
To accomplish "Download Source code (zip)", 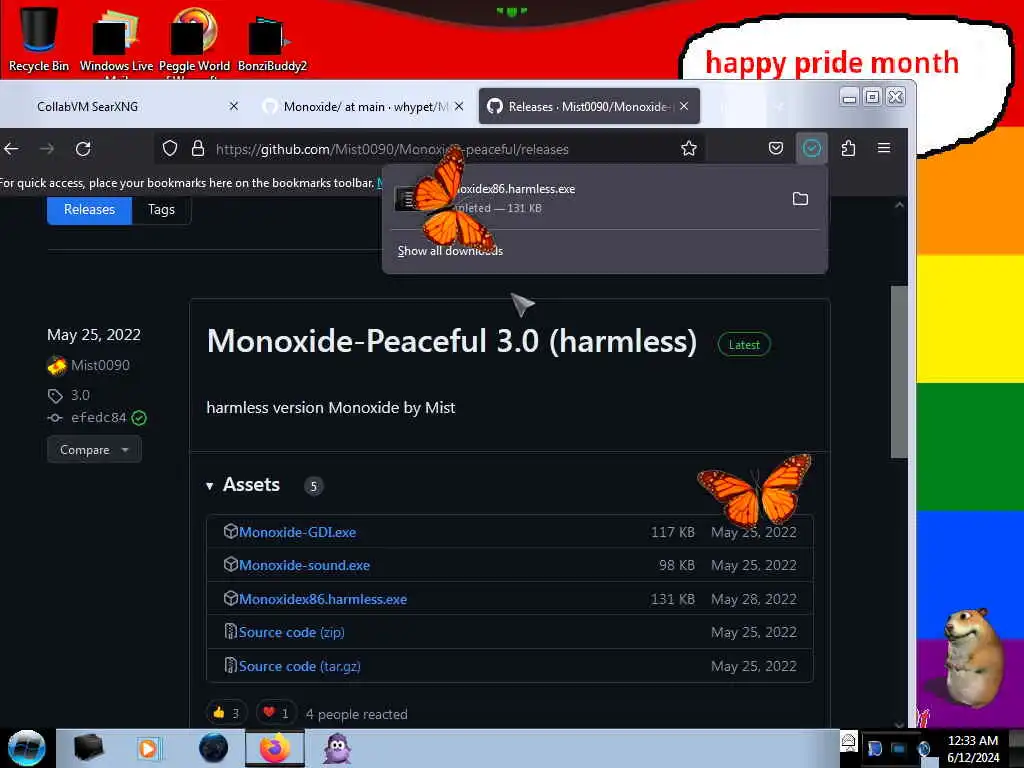I will (291, 633).
